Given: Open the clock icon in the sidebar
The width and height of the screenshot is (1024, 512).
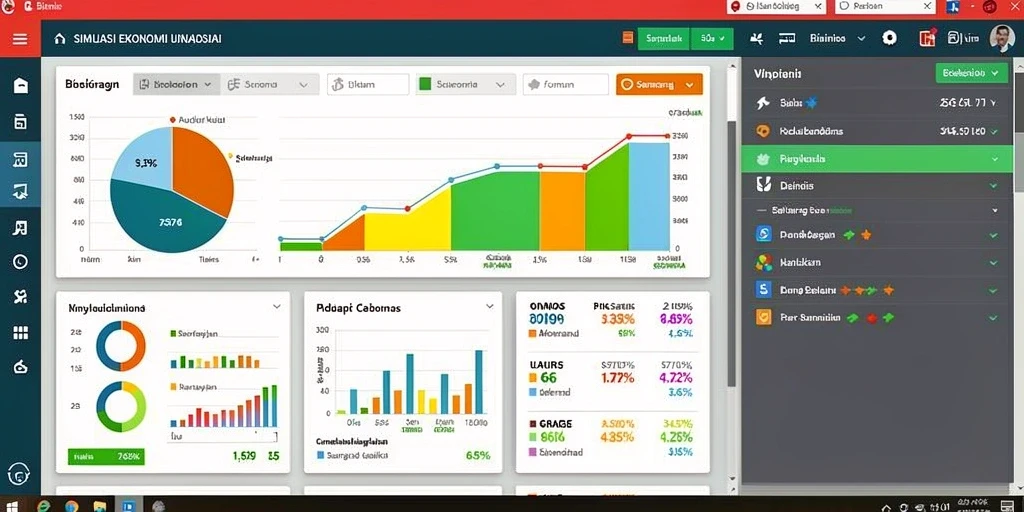Looking at the screenshot, I should [20, 262].
